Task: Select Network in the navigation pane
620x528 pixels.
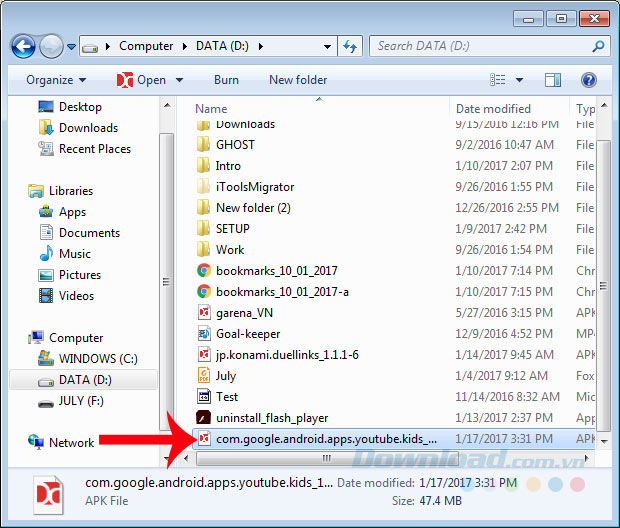Action: tap(61, 442)
